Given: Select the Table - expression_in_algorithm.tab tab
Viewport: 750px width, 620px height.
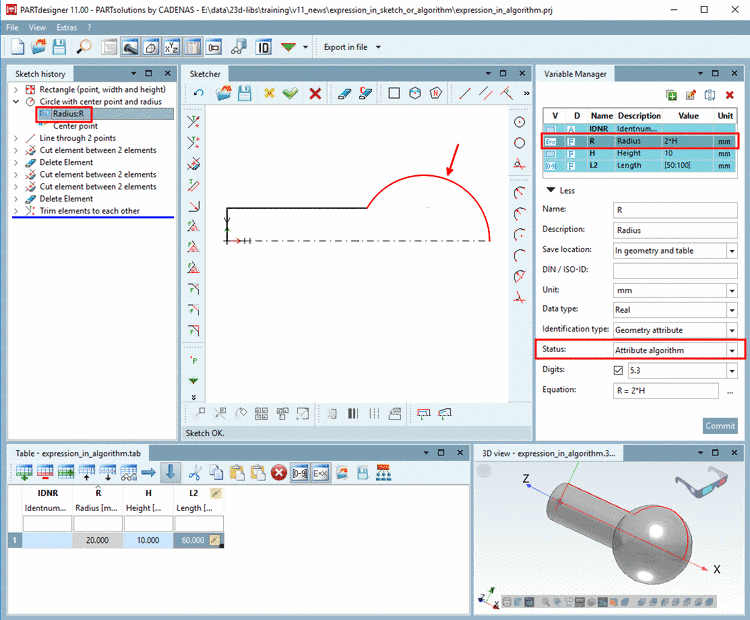Looking at the screenshot, I should click(x=78, y=454).
